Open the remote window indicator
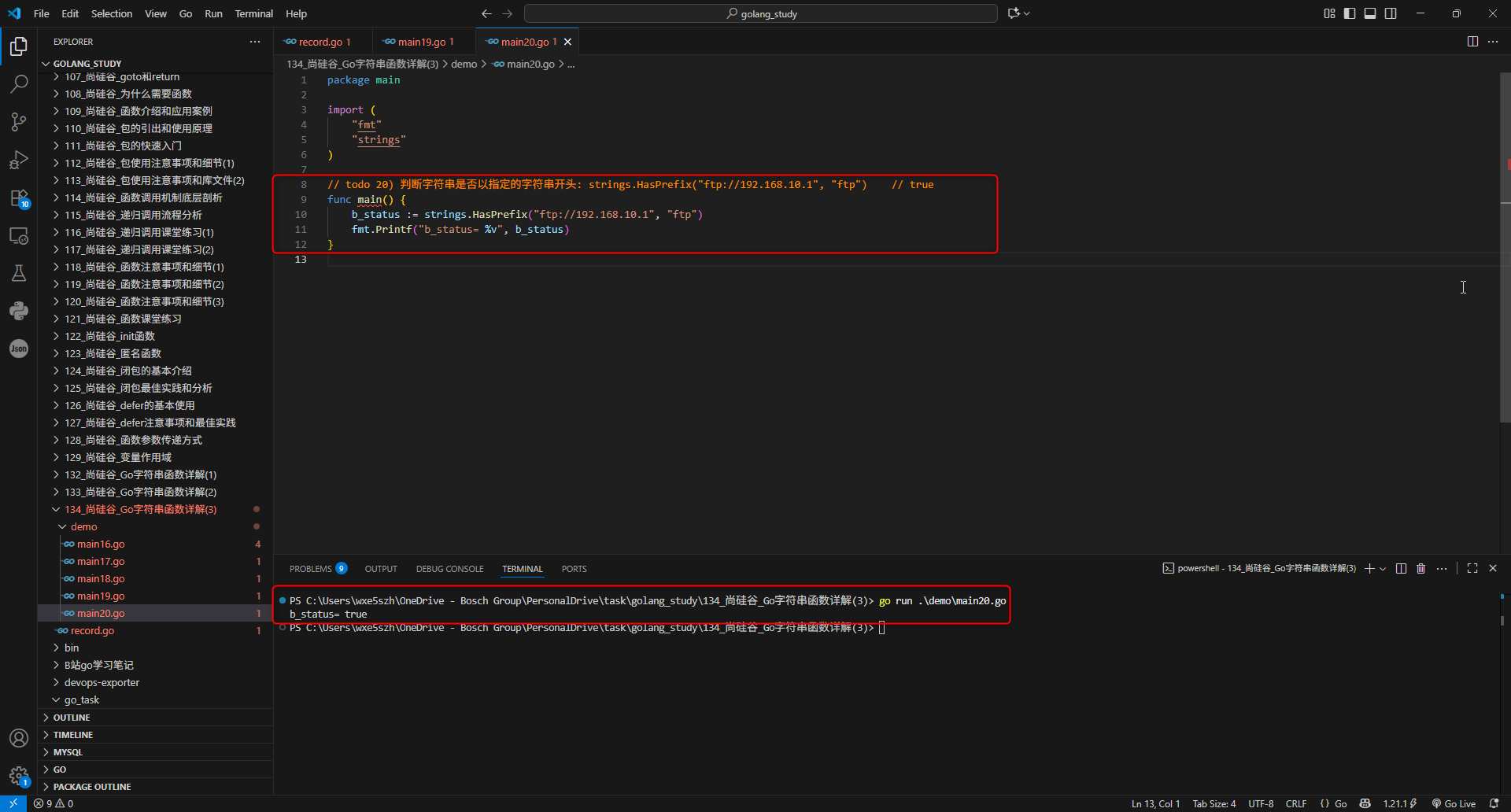The image size is (1511, 812). pyautogui.click(x=13, y=803)
